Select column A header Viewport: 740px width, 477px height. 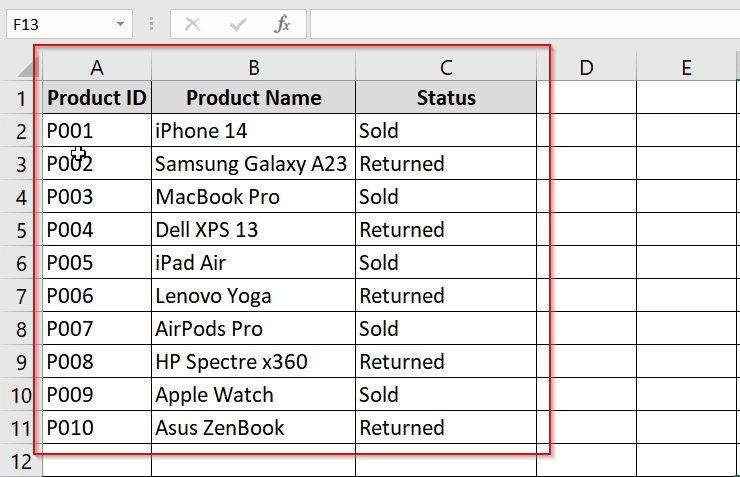pyautogui.click(x=97, y=67)
